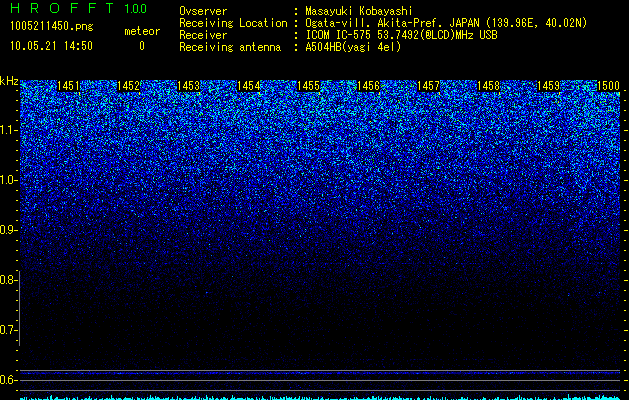Click the 1455 time marker
This screenshot has height=400, width=629.
(x=308, y=86)
